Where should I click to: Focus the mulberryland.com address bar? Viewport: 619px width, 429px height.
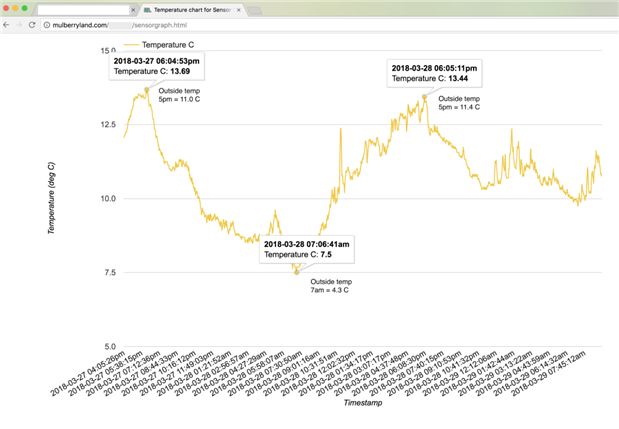[x=200, y=24]
